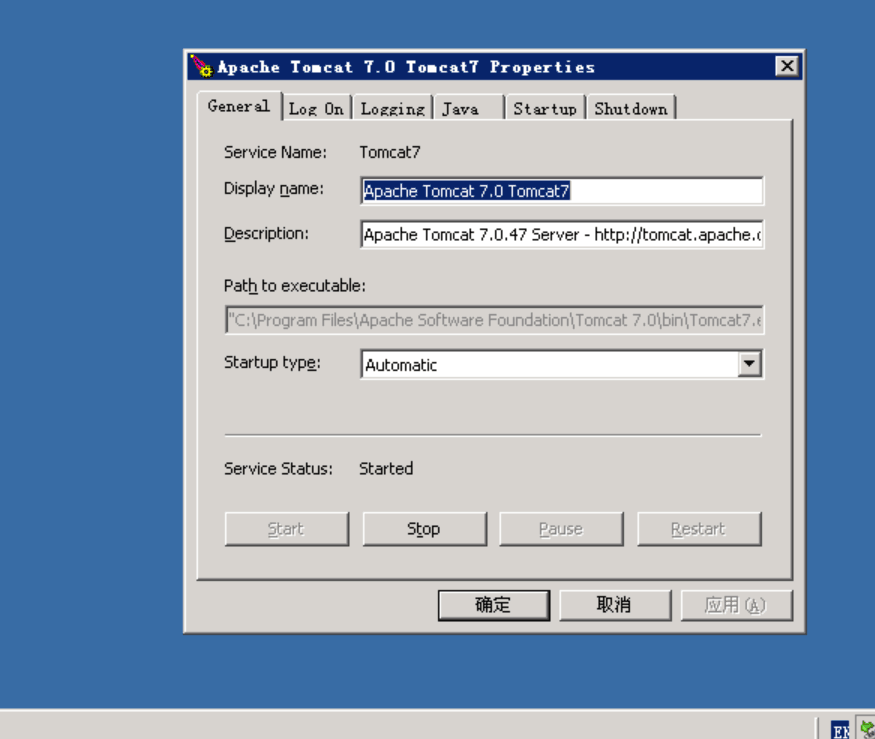Click the Path to executable label
This screenshot has height=739, width=875.
[x=295, y=286]
